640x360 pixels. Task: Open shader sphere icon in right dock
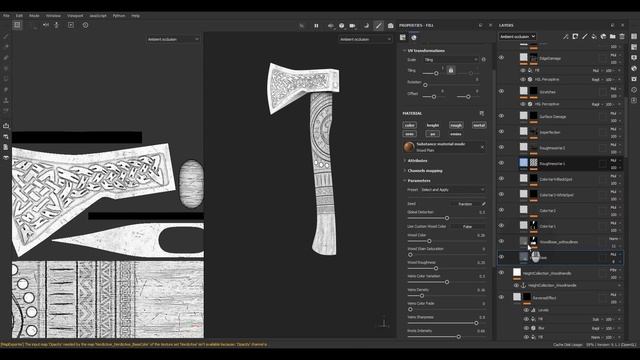tap(634, 69)
